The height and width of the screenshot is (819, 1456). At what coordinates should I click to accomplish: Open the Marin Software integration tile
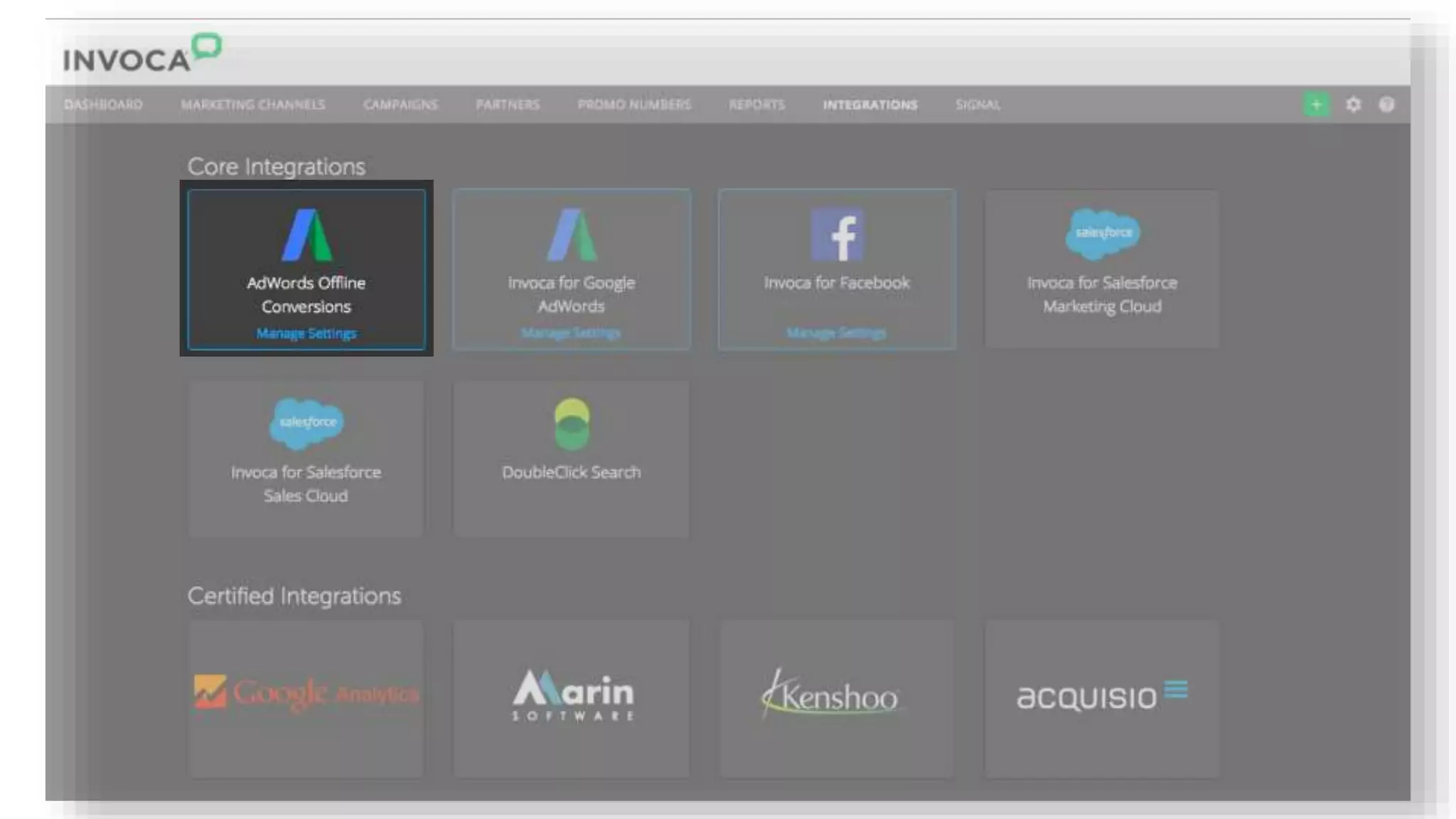pyautogui.click(x=572, y=697)
